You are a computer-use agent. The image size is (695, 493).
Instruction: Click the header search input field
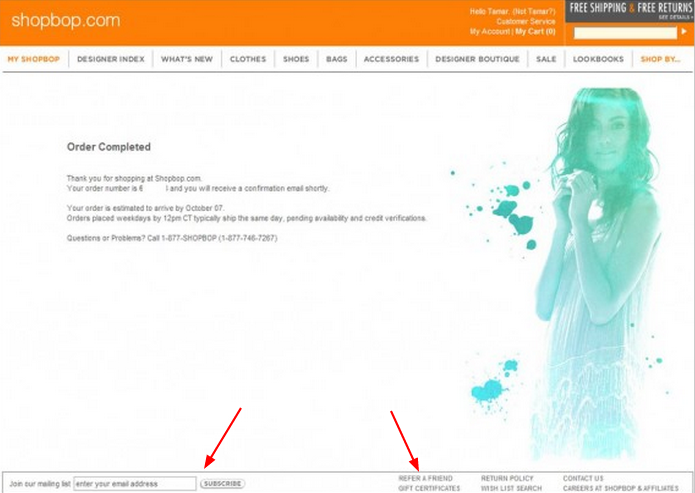point(625,32)
